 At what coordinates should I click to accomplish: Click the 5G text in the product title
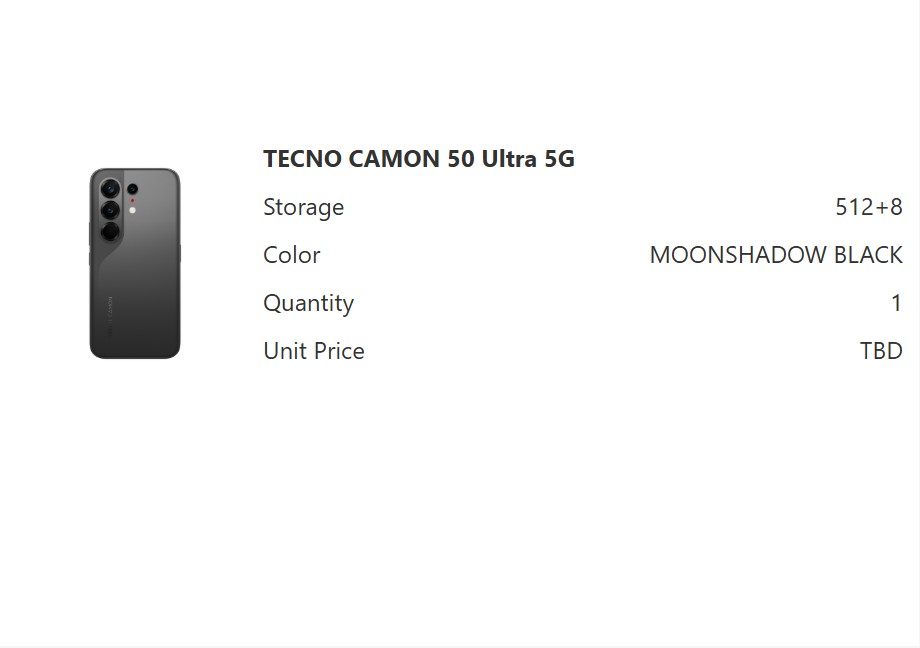point(559,159)
